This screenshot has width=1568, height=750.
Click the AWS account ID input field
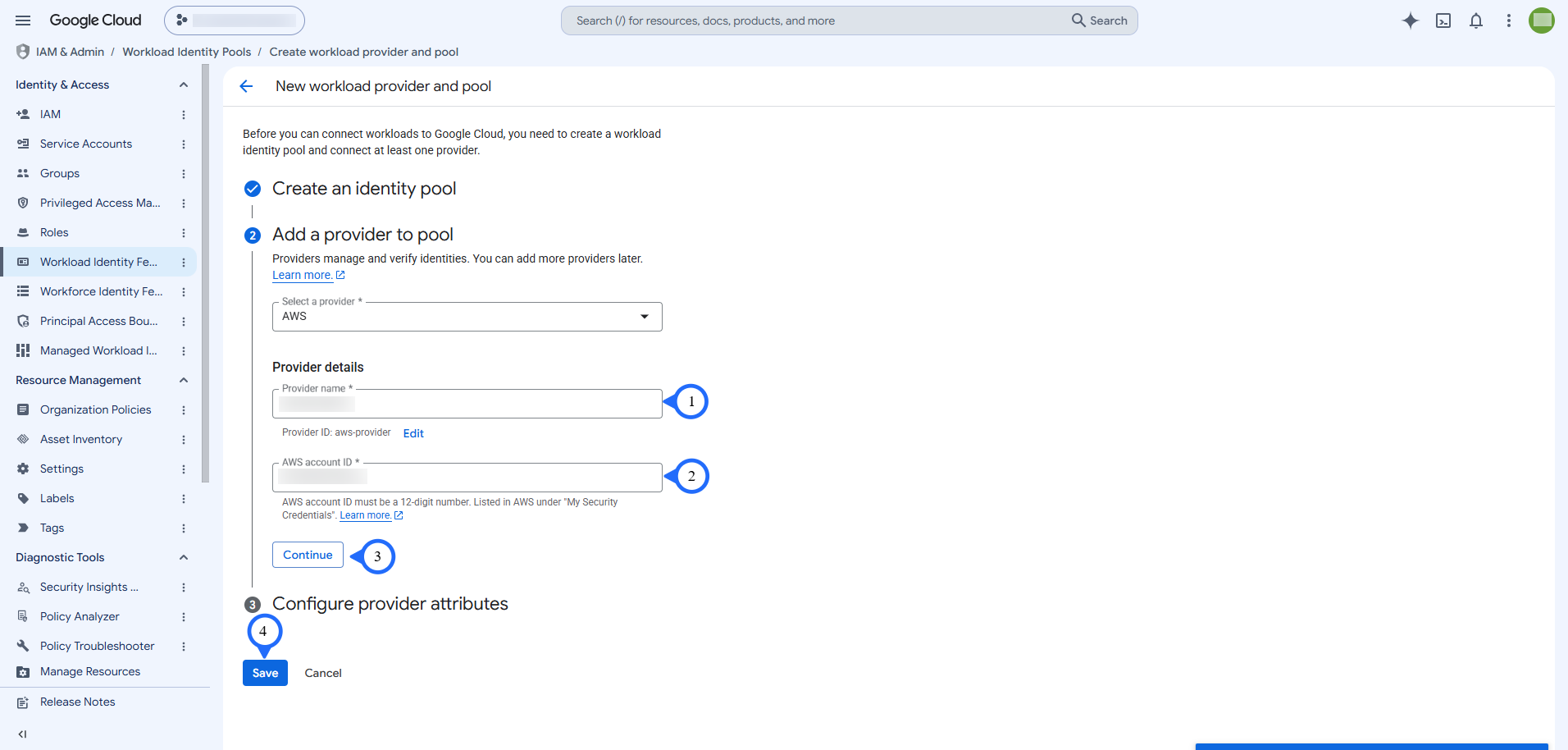click(467, 478)
